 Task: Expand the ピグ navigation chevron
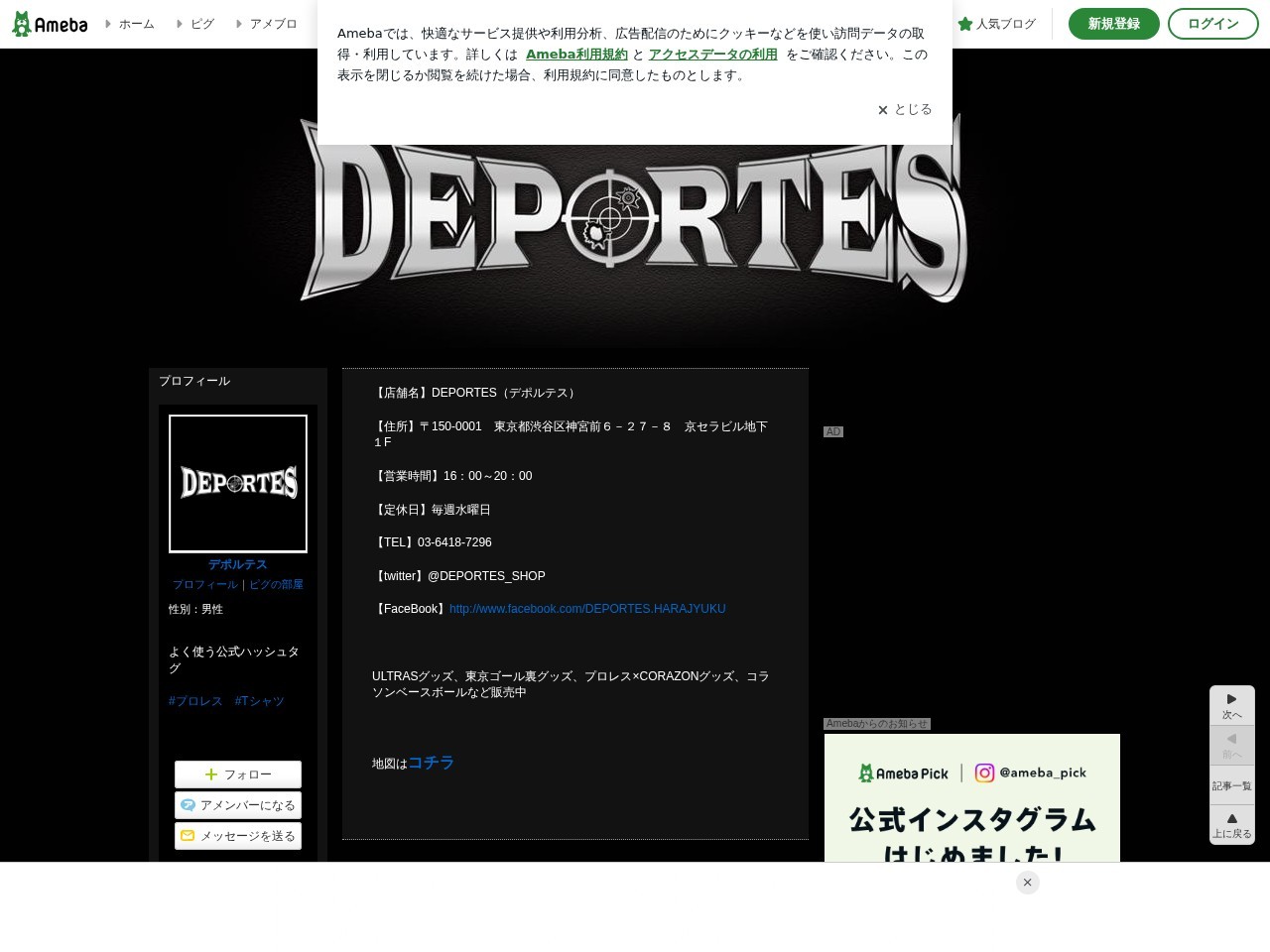179,24
